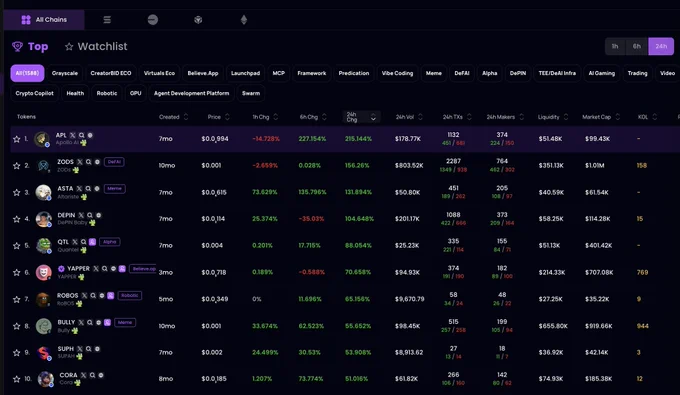This screenshot has width=680, height=395.
Task: Click QTL's purple platform icon
Action: tap(92, 242)
